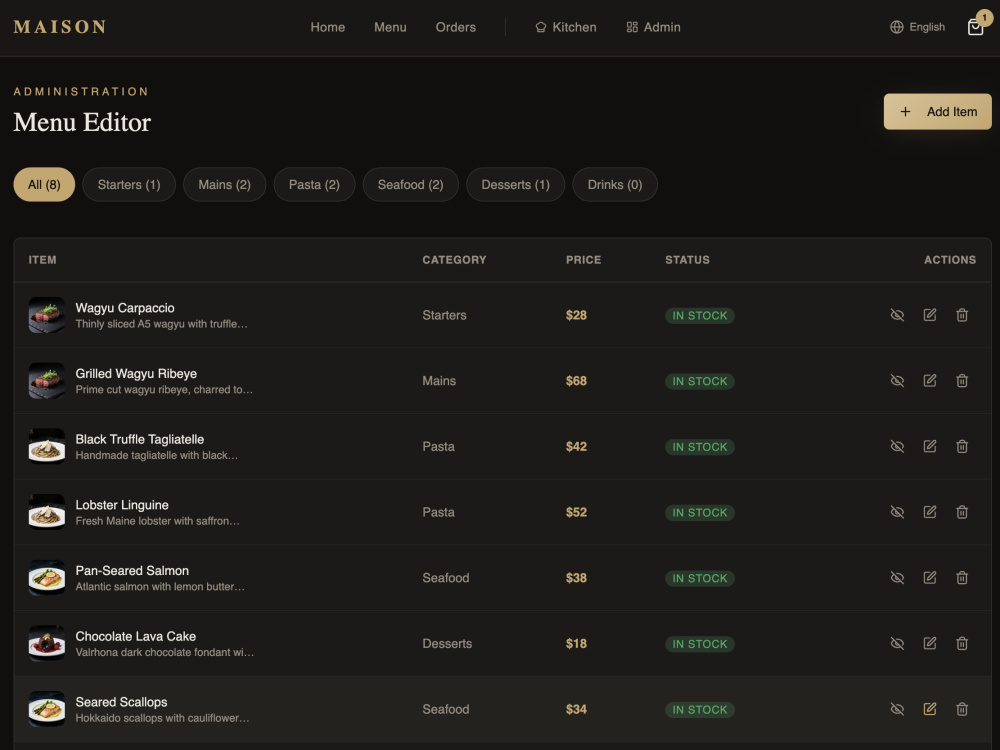Filter by Seafood (2)
1000x750 pixels.
[411, 184]
